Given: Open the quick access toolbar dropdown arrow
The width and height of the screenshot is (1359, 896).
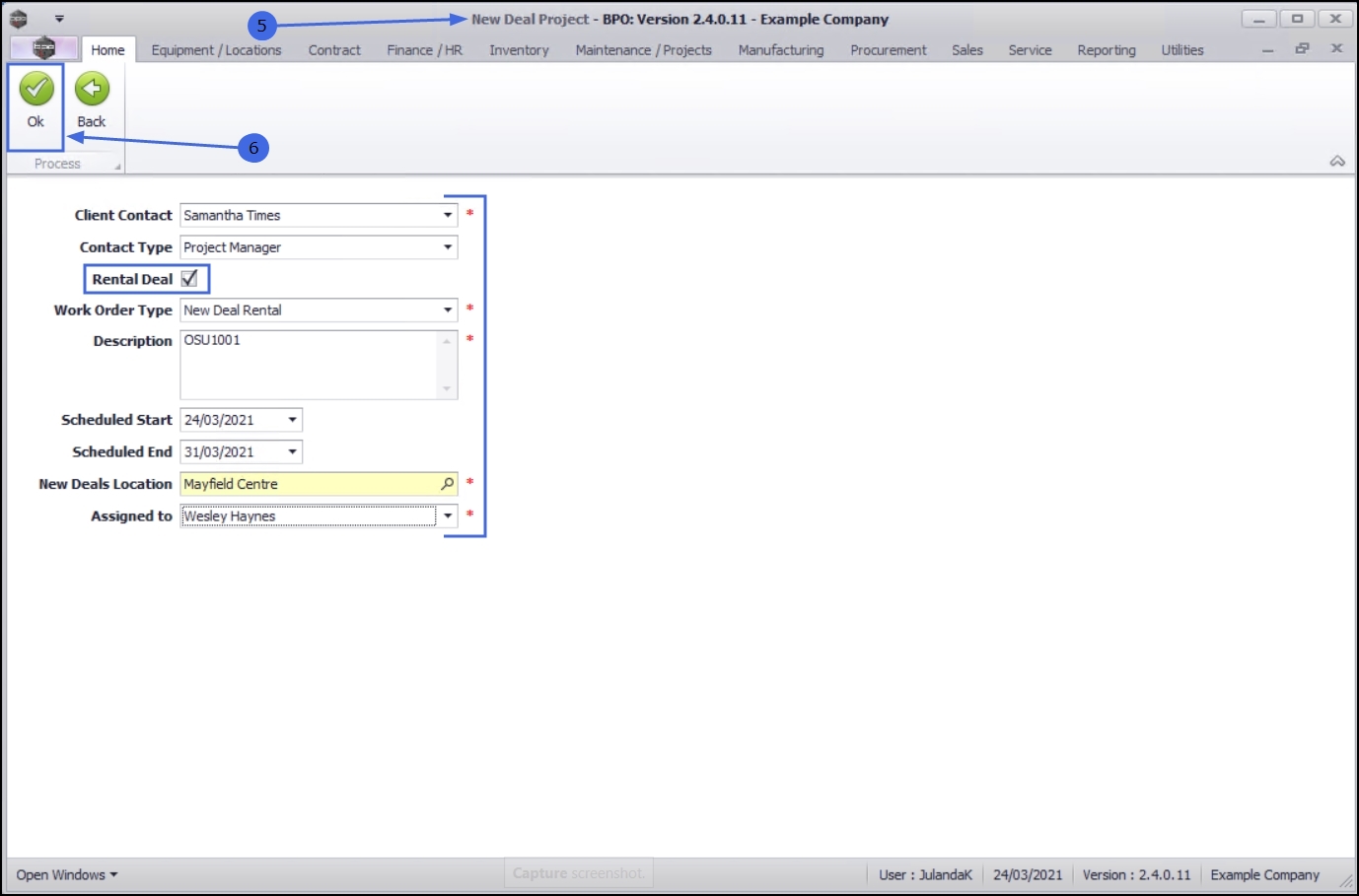Looking at the screenshot, I should point(59,19).
